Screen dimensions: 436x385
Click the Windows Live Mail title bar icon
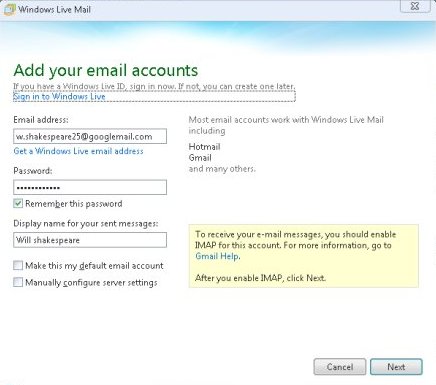coord(9,9)
